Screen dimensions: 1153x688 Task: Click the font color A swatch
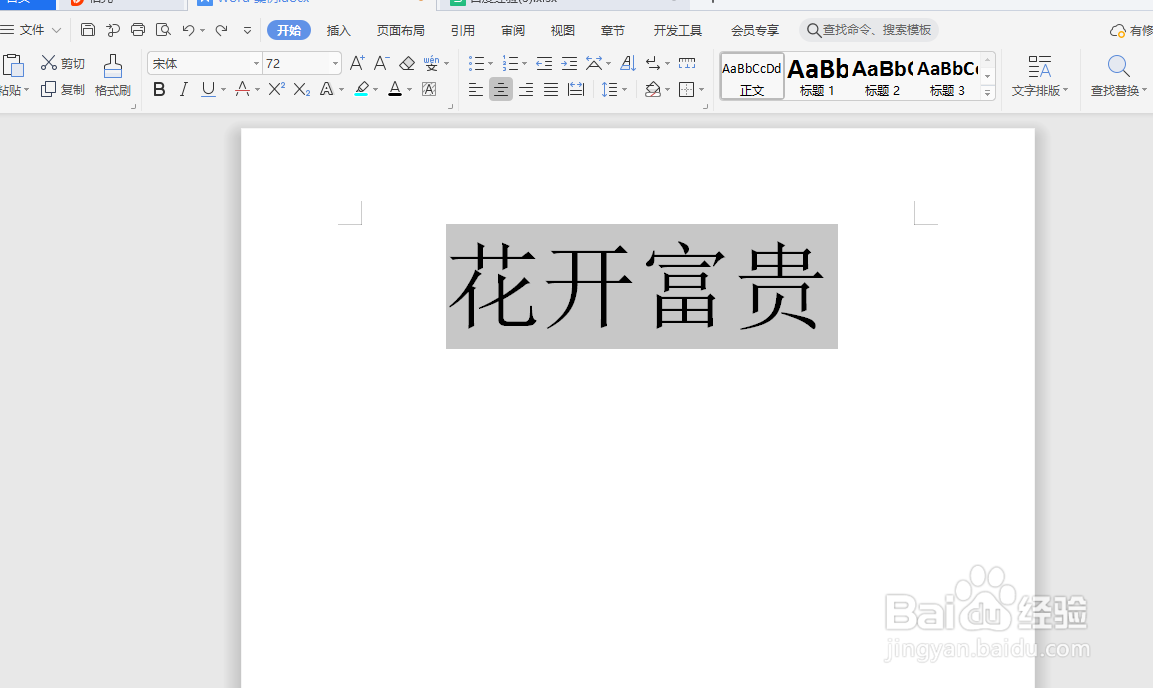pyautogui.click(x=395, y=90)
